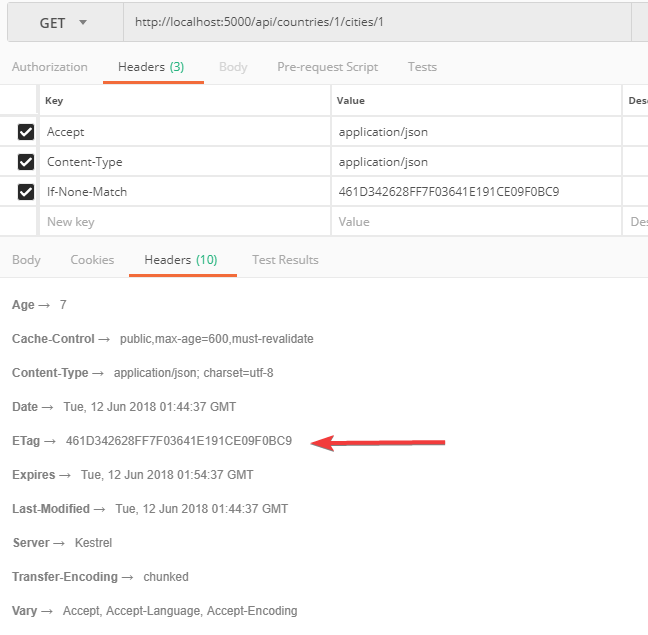Click the New key placeholder field

coord(185,222)
